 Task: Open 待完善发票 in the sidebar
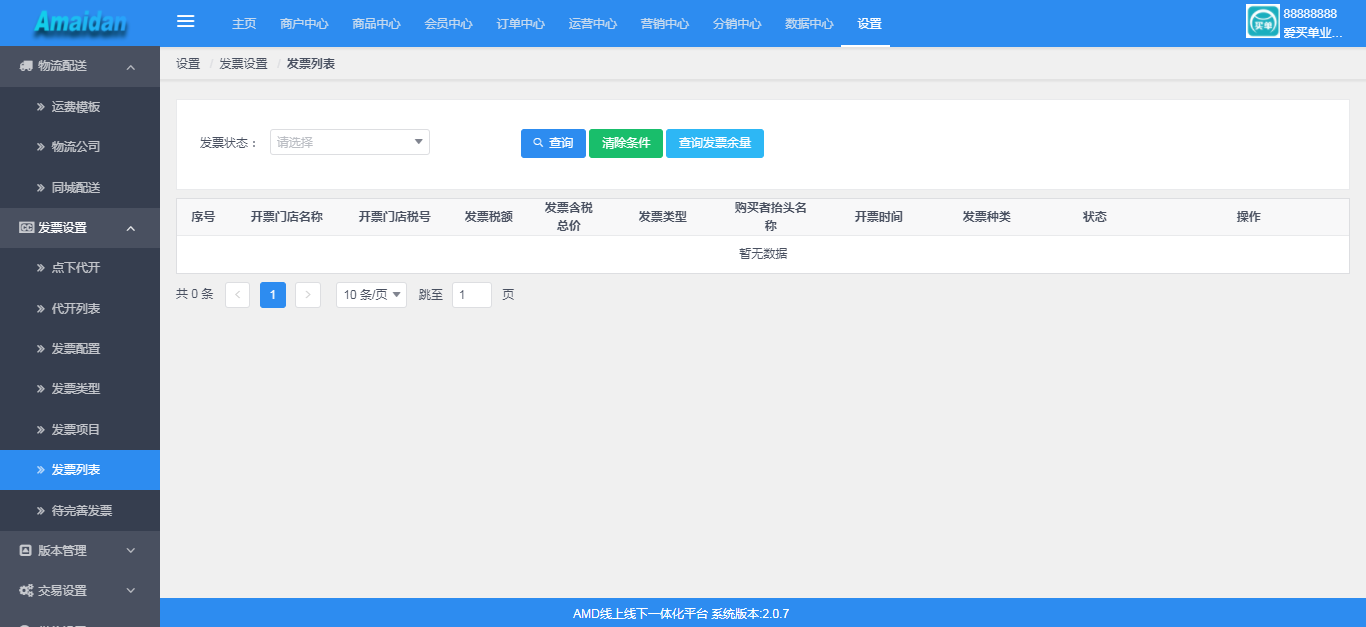[x=82, y=511]
